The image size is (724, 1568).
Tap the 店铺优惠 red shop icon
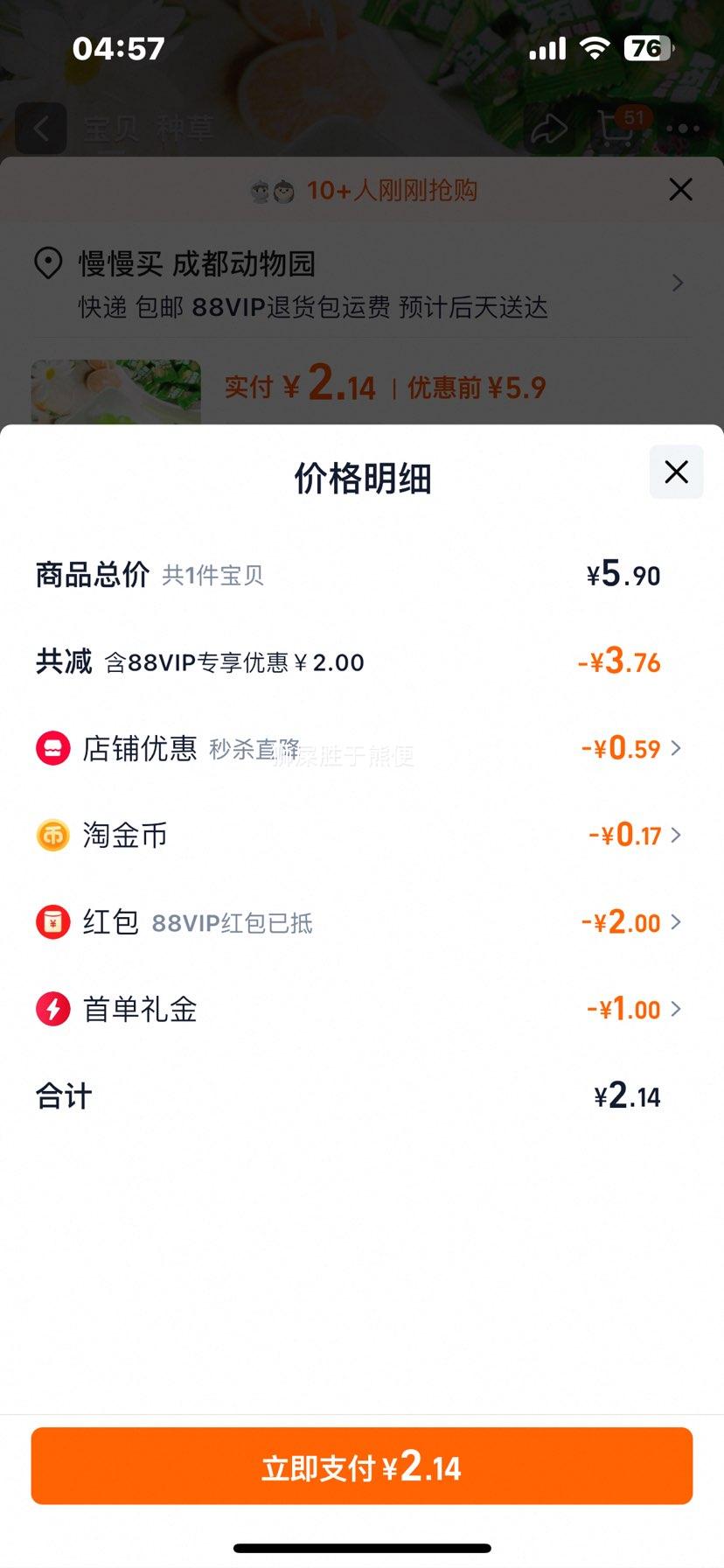(52, 748)
